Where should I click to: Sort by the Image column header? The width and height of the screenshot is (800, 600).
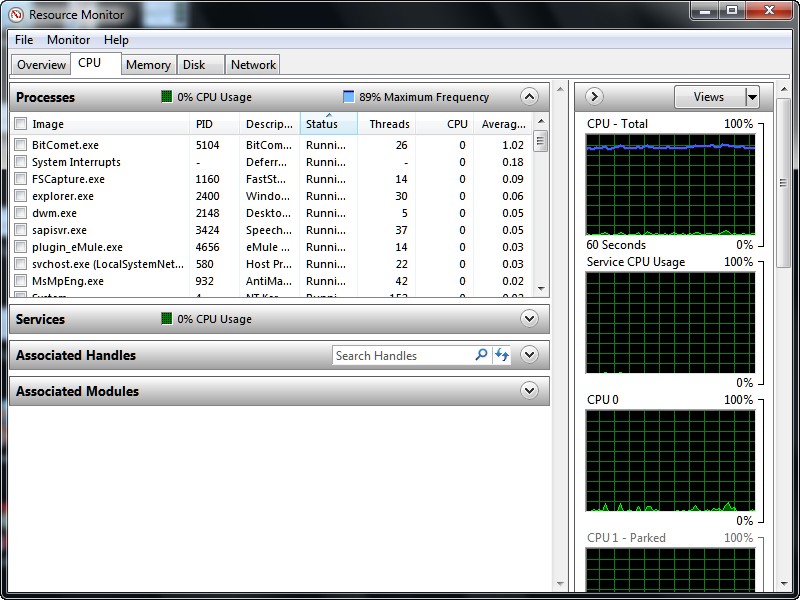100,124
